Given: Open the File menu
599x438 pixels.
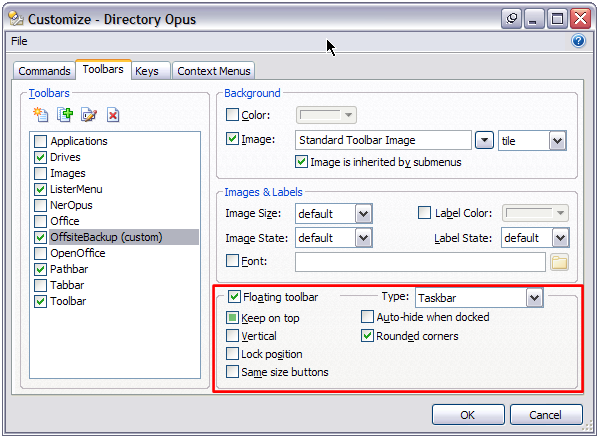Looking at the screenshot, I should 19,41.
